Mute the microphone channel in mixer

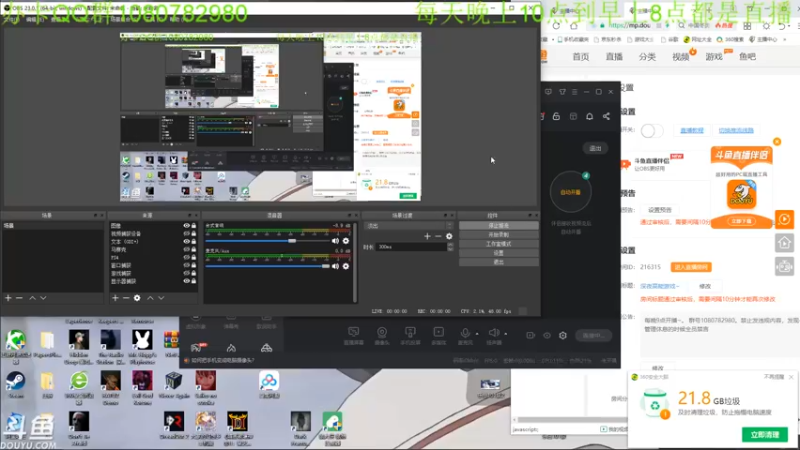335,266
